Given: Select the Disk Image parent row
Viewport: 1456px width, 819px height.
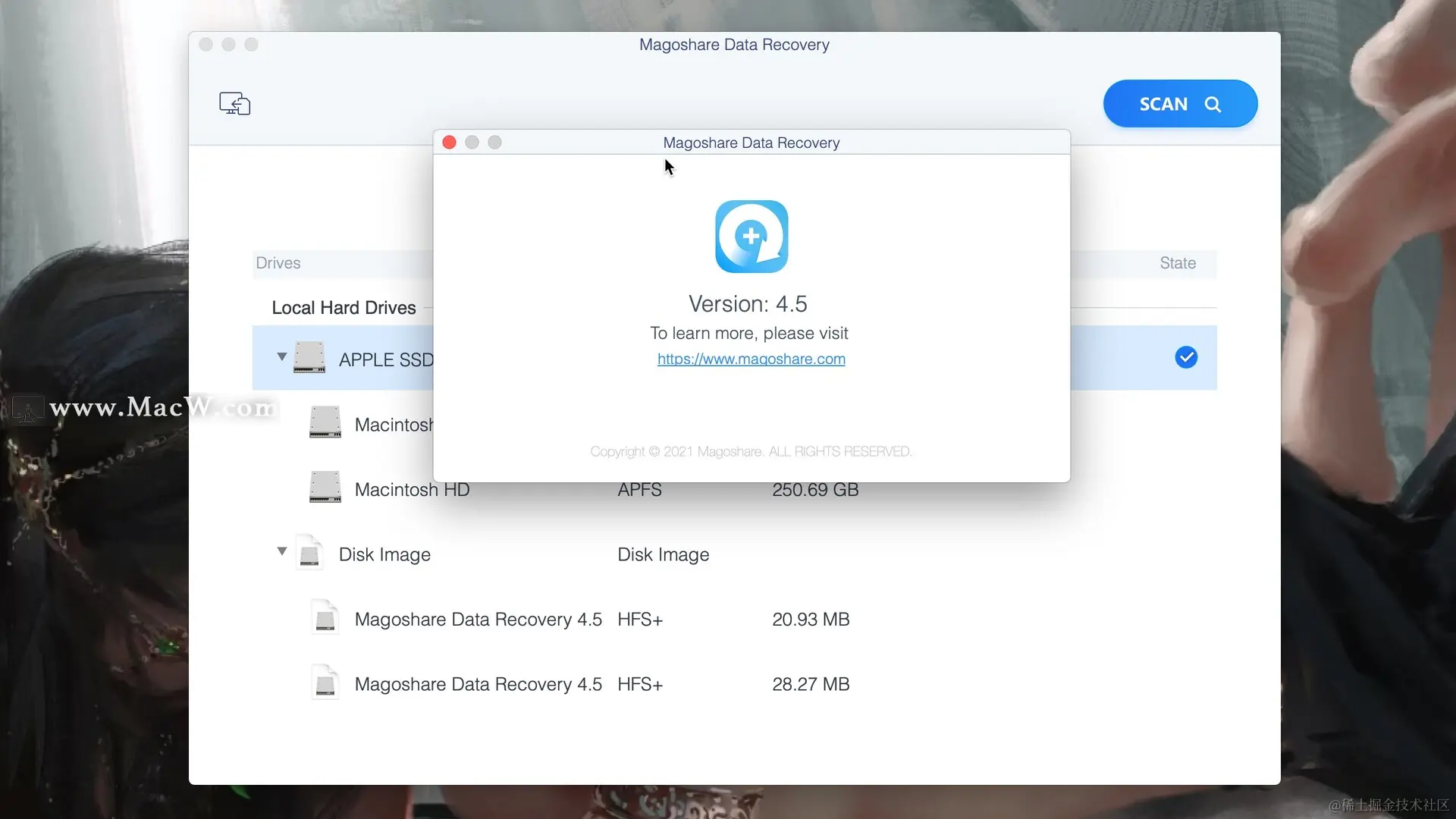Looking at the screenshot, I should coord(734,554).
